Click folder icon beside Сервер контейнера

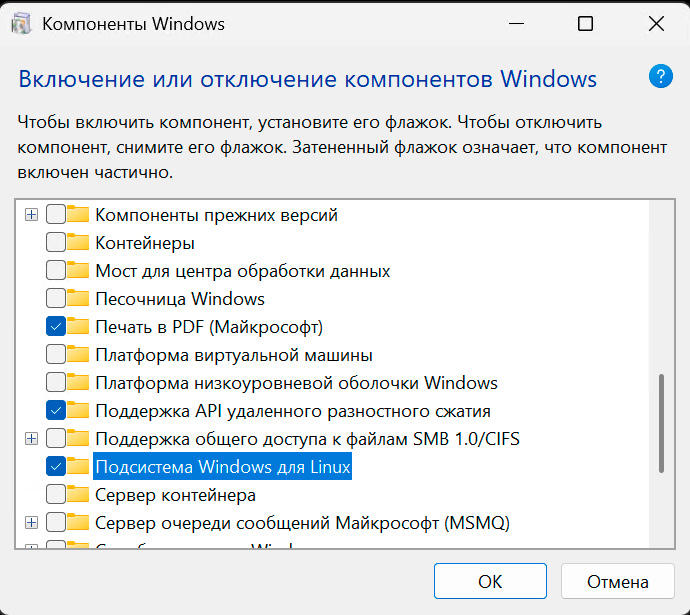pos(79,495)
